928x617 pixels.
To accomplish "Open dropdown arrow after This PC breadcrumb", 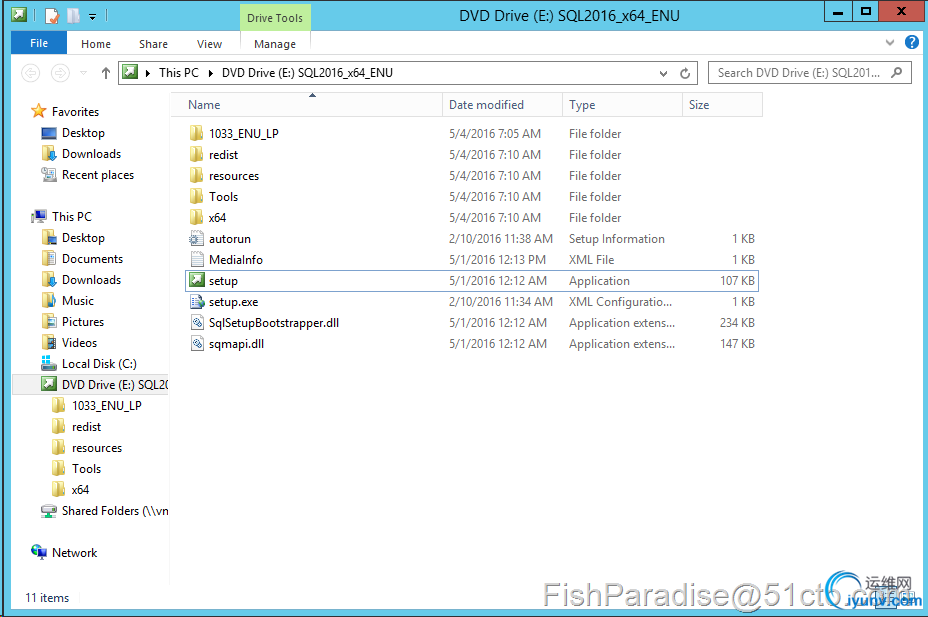I will pos(211,73).
